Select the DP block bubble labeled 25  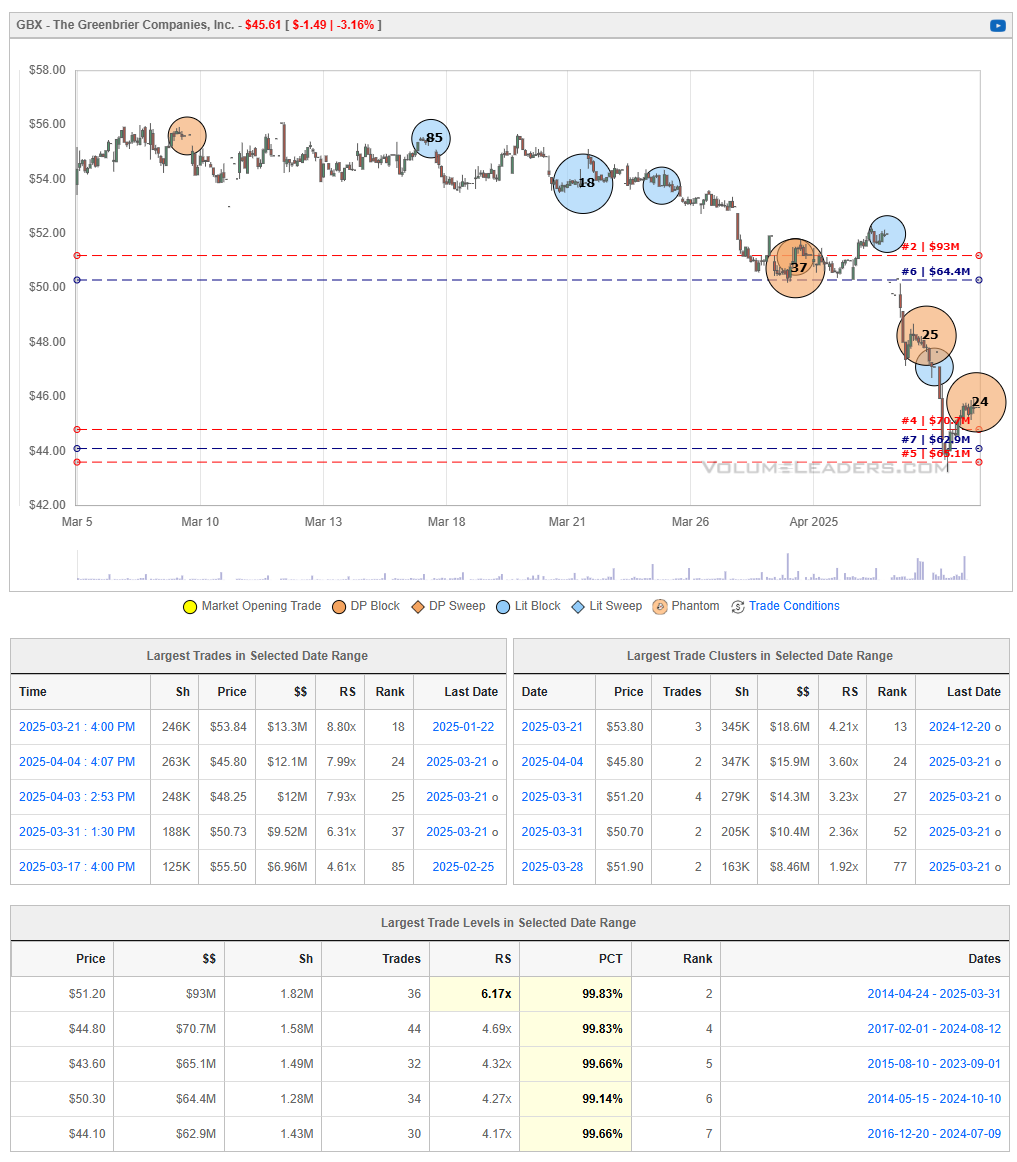click(x=927, y=336)
